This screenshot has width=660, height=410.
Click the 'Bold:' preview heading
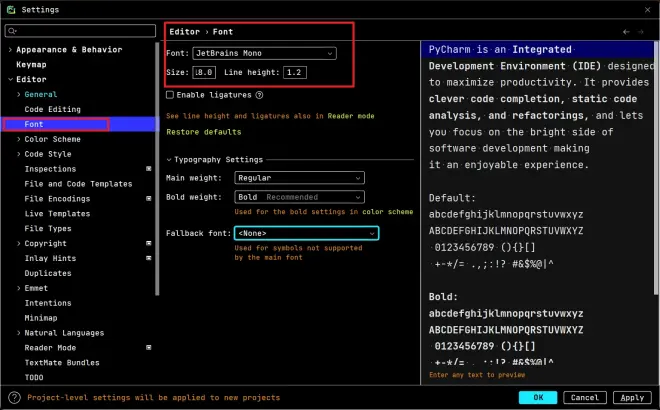tap(443, 297)
